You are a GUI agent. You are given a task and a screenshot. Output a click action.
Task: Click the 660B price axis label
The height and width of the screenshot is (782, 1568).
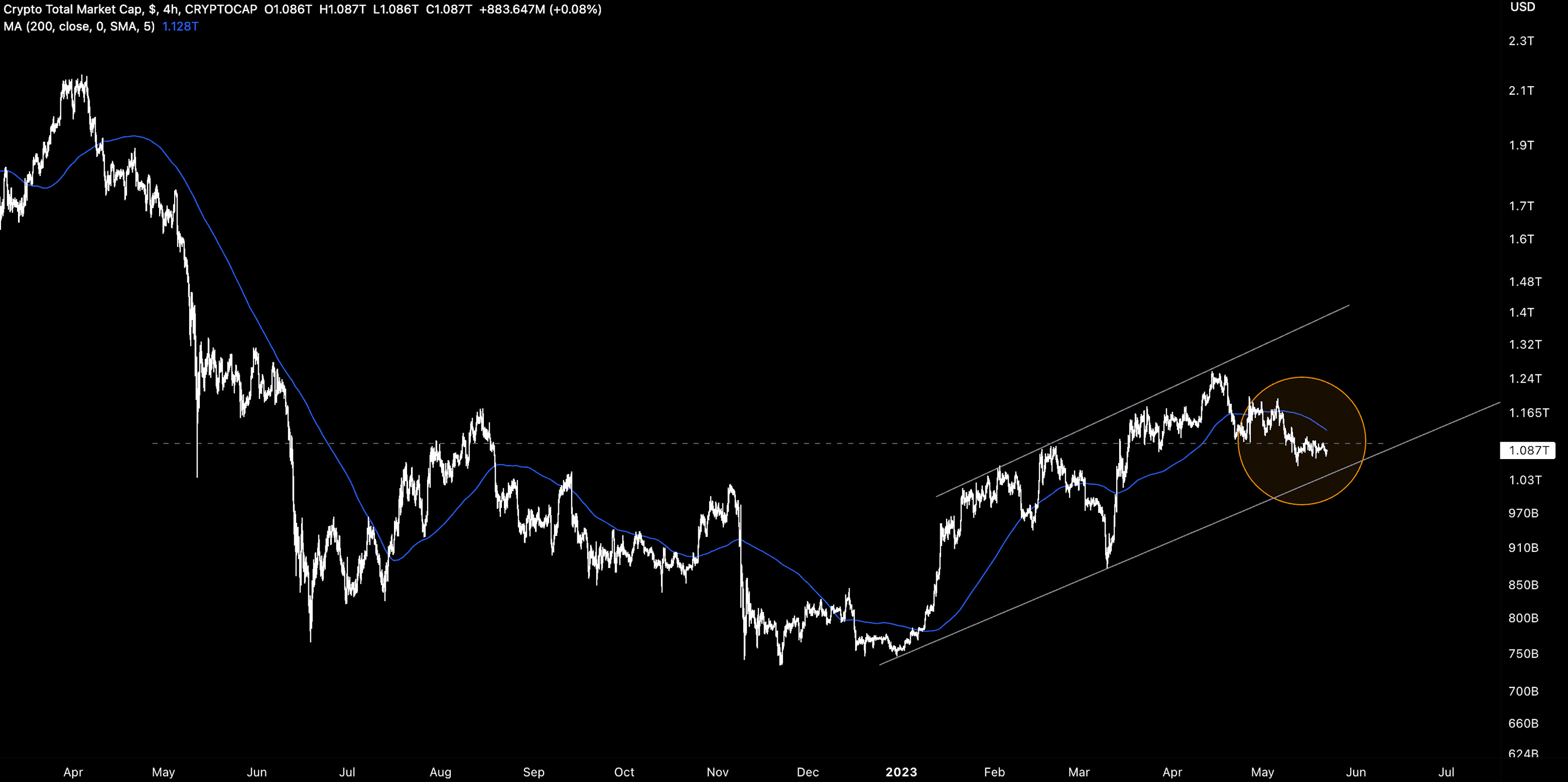pyautogui.click(x=1523, y=724)
